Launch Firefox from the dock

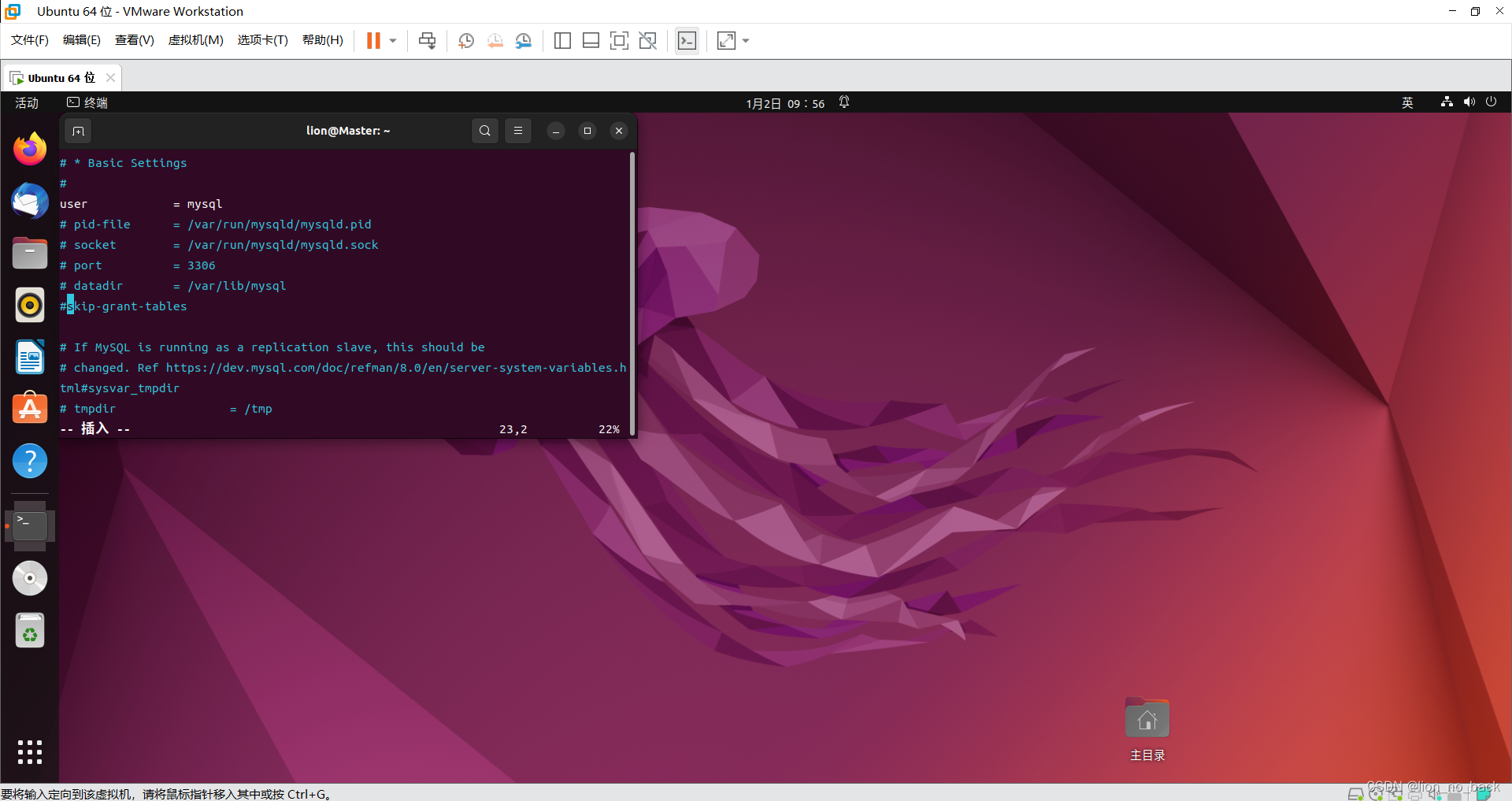30,149
